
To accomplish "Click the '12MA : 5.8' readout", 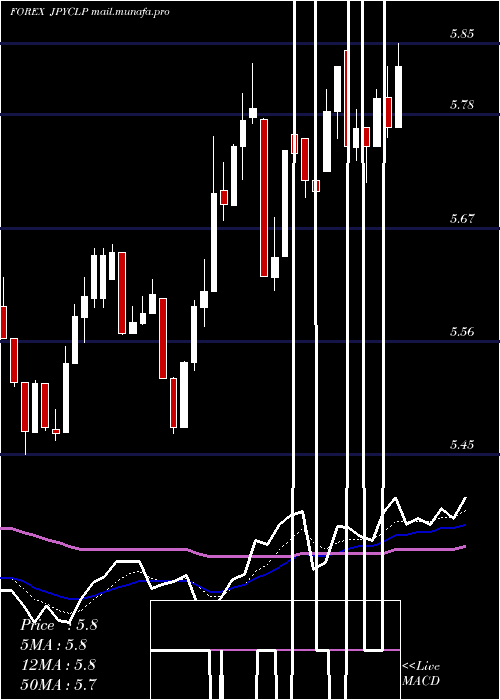I will pyautogui.click(x=58, y=665).
